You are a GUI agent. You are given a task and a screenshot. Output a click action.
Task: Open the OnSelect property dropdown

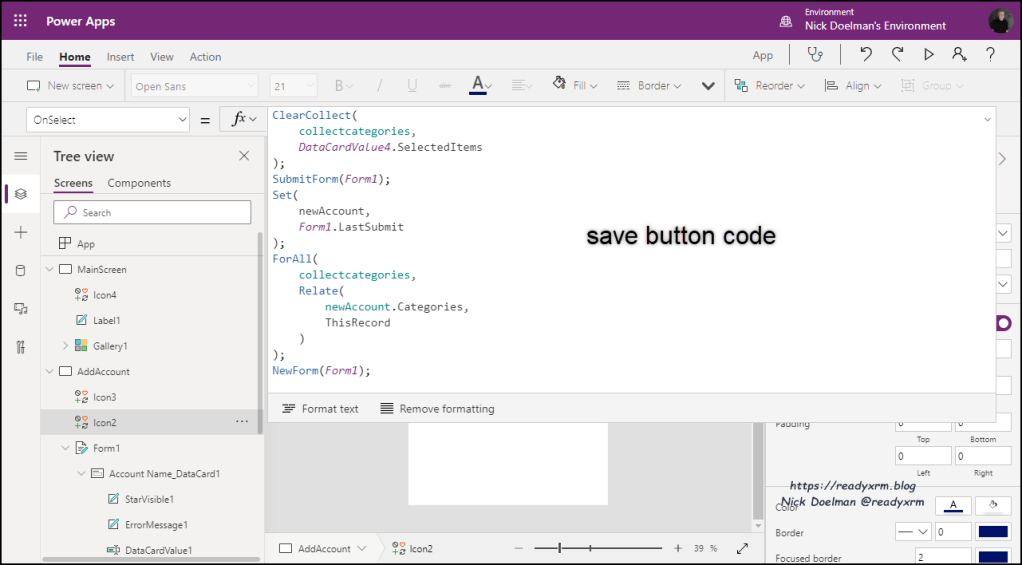point(108,120)
